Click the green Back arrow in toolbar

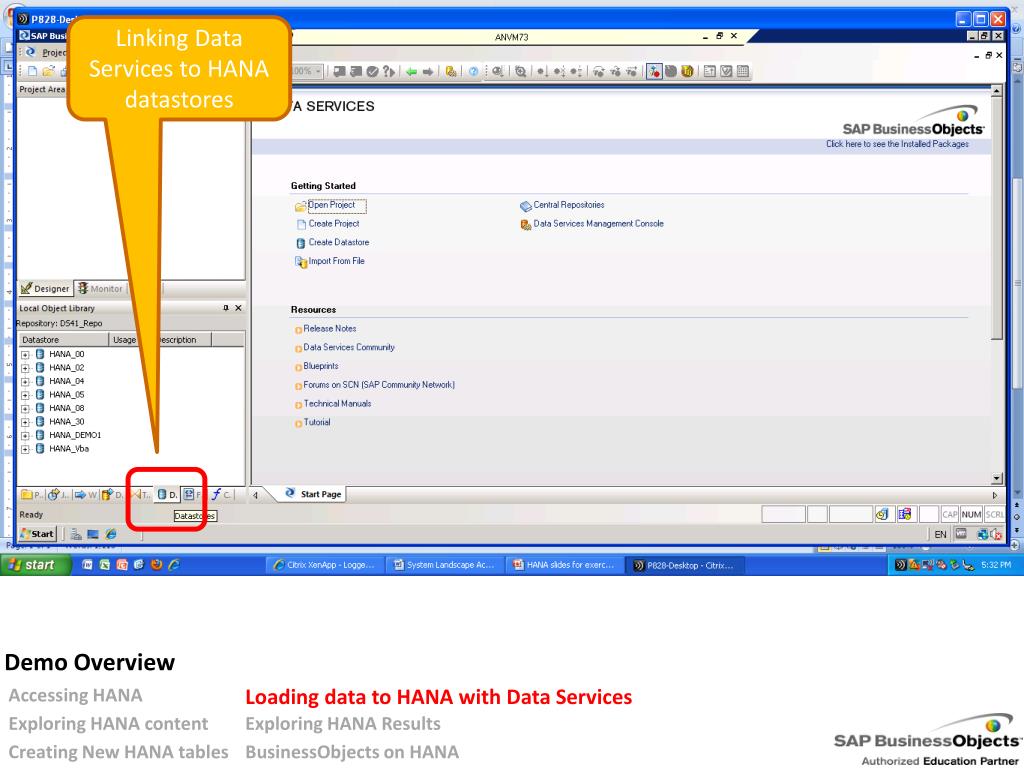coord(411,72)
